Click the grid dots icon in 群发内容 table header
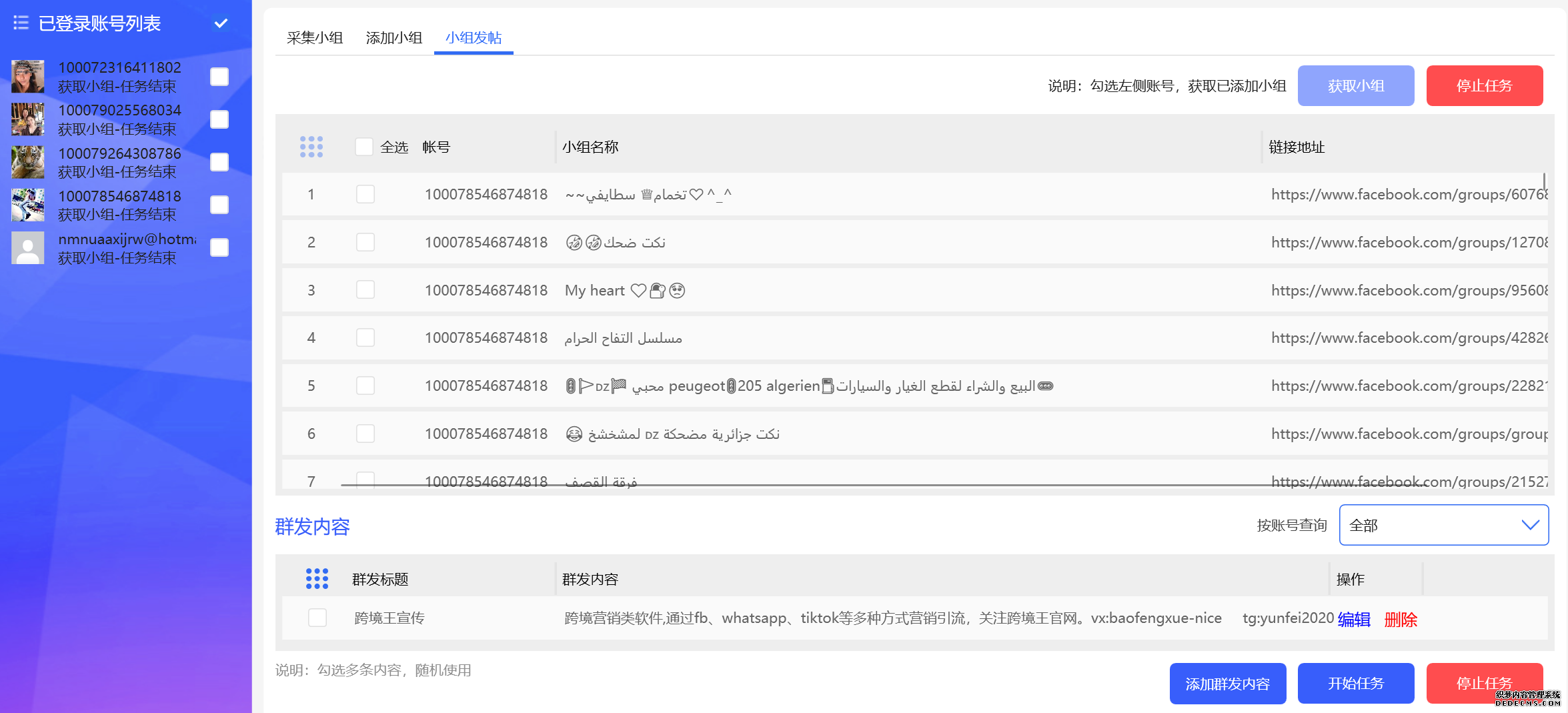 (317, 579)
